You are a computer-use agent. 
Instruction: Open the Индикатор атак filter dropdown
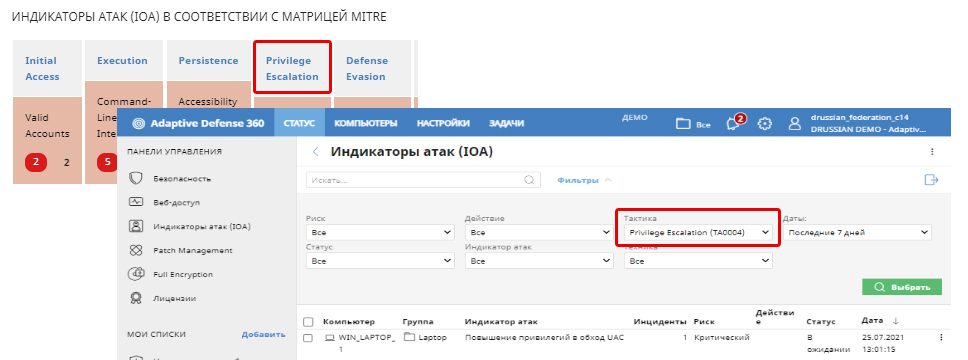coord(539,261)
